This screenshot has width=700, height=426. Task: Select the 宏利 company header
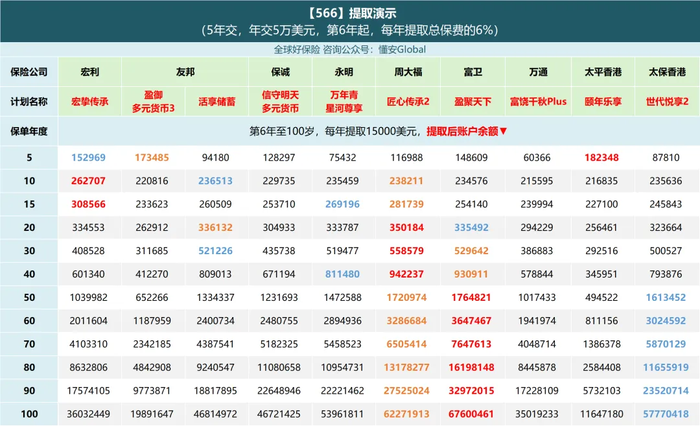(x=90, y=72)
